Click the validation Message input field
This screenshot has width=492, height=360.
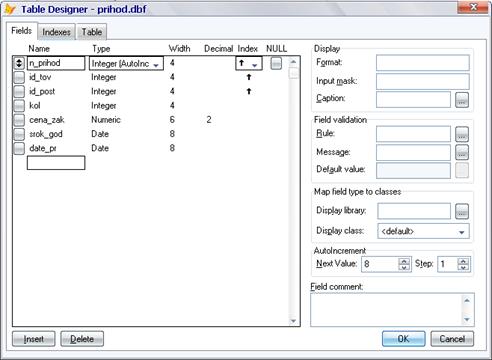[x=413, y=152]
